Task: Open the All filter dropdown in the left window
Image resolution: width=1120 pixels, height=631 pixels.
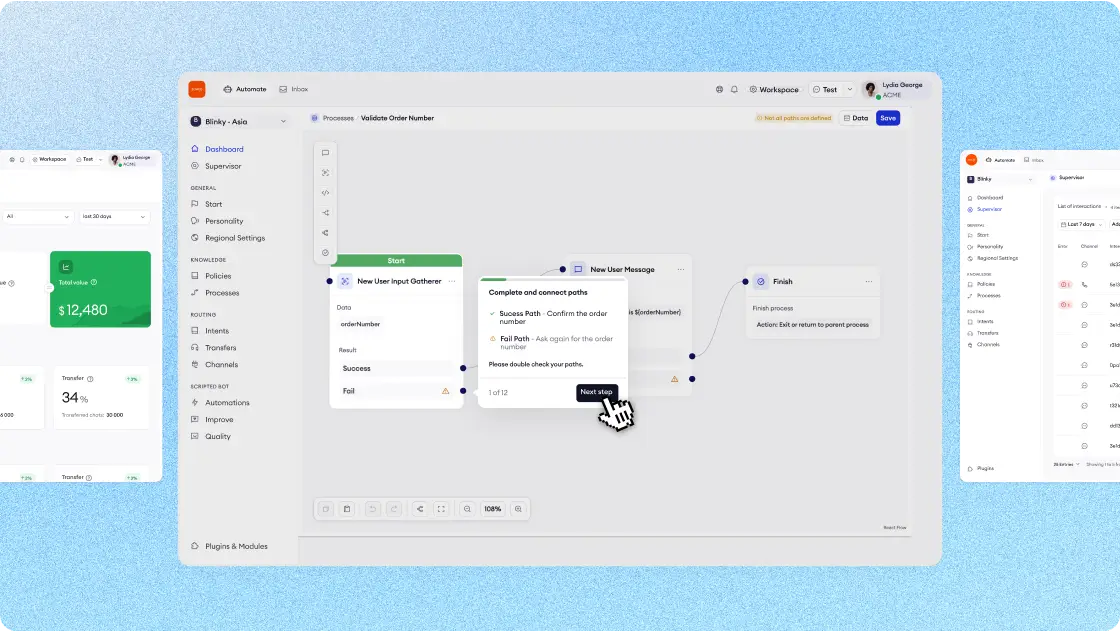Action: pos(38,217)
